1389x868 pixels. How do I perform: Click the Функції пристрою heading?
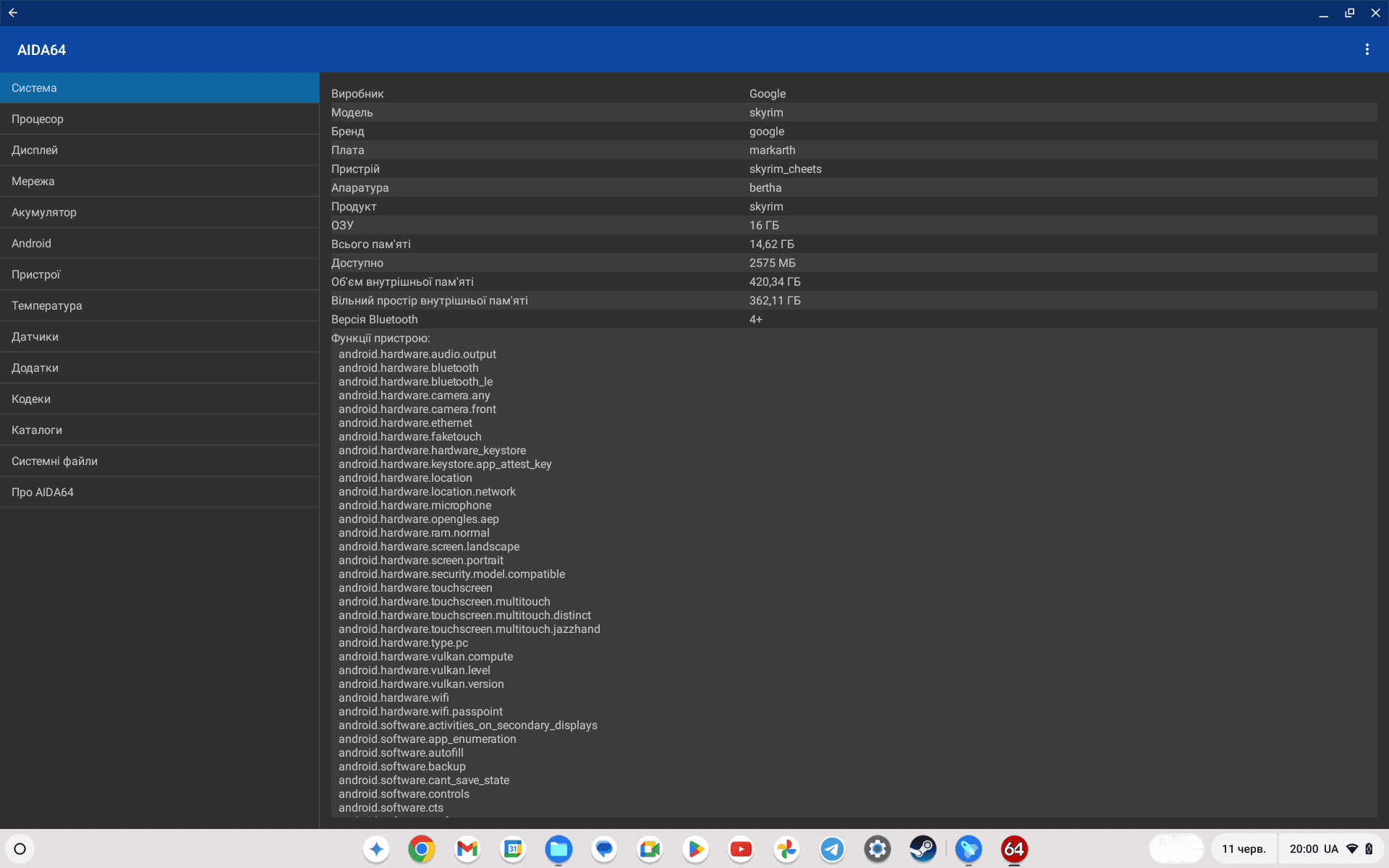pos(381,338)
